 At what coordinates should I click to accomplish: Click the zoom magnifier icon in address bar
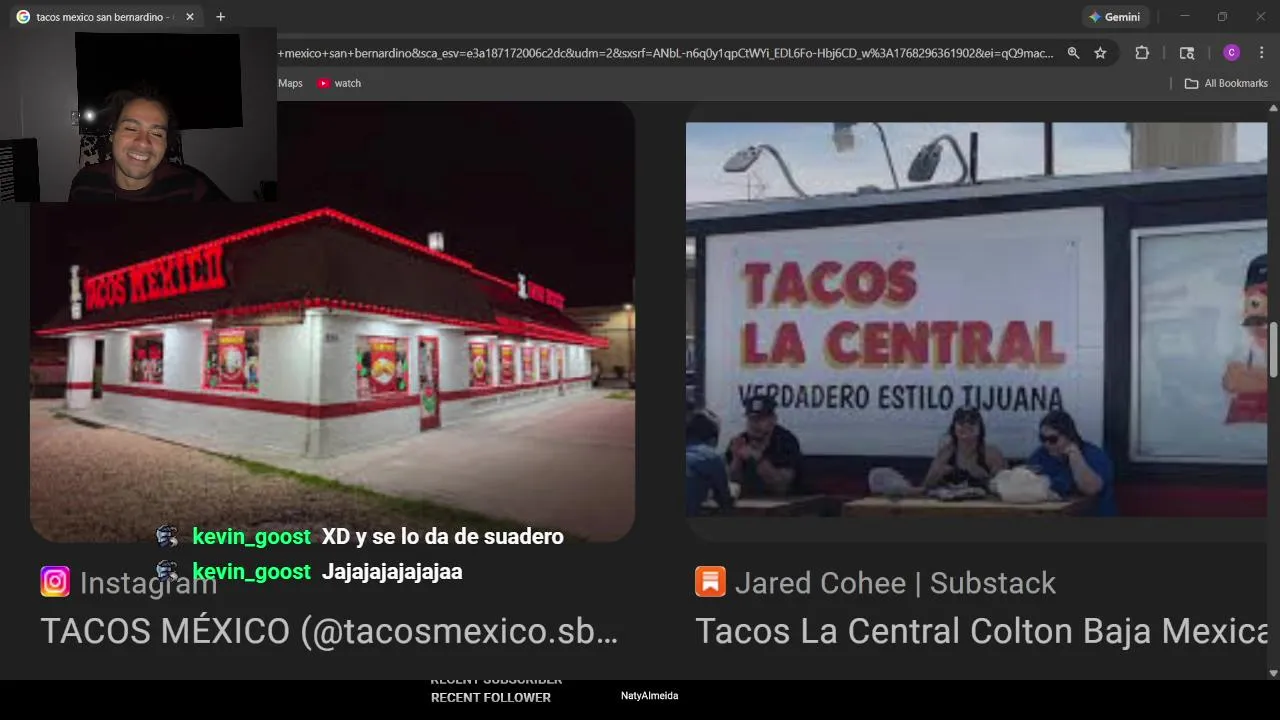pos(1073,53)
